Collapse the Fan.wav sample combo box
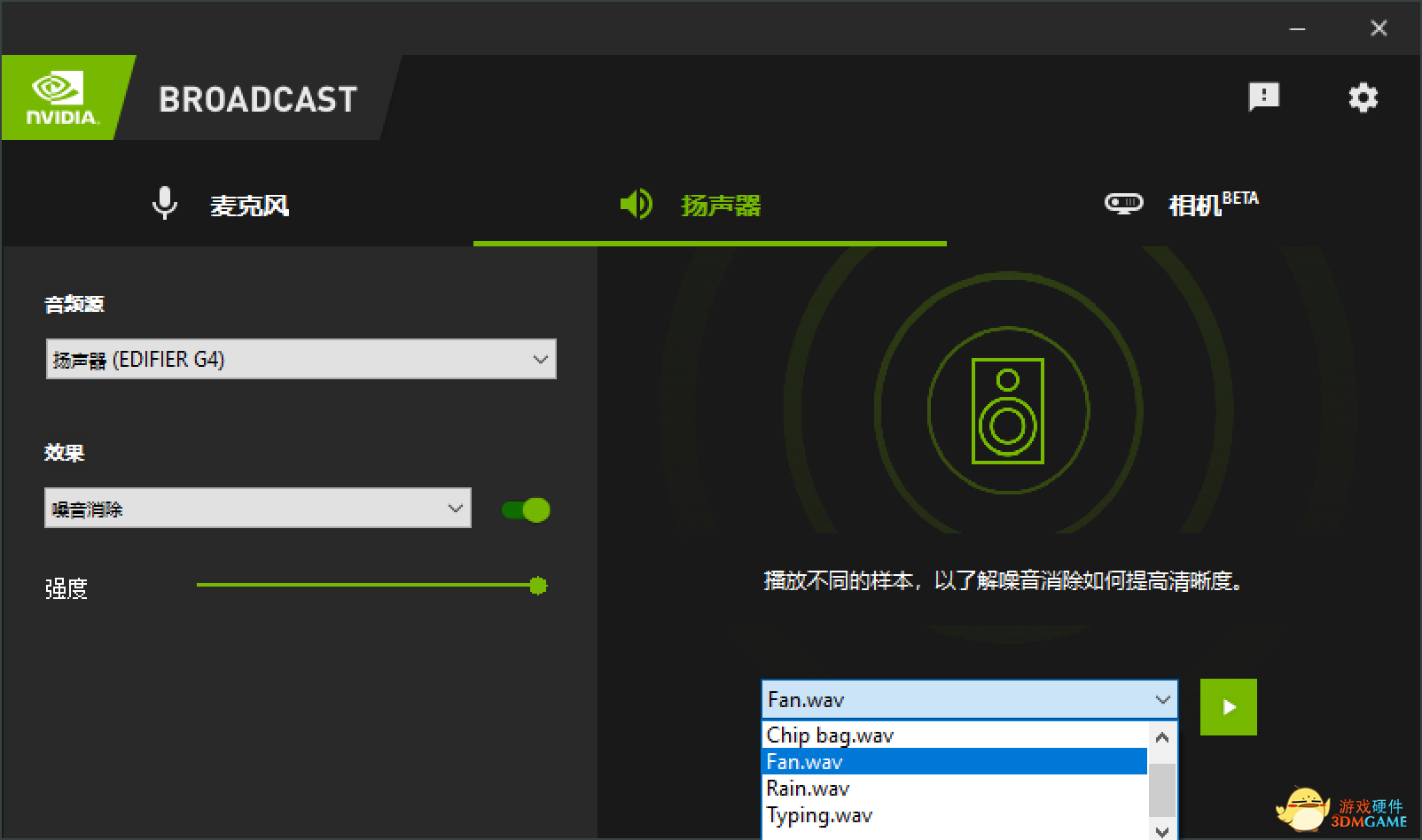The width and height of the screenshot is (1422, 840). [969, 699]
